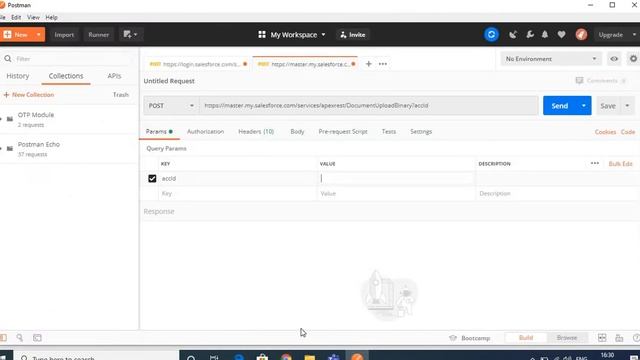Open the Send button dropdown arrow
This screenshot has height=360, width=640.
click(x=584, y=106)
